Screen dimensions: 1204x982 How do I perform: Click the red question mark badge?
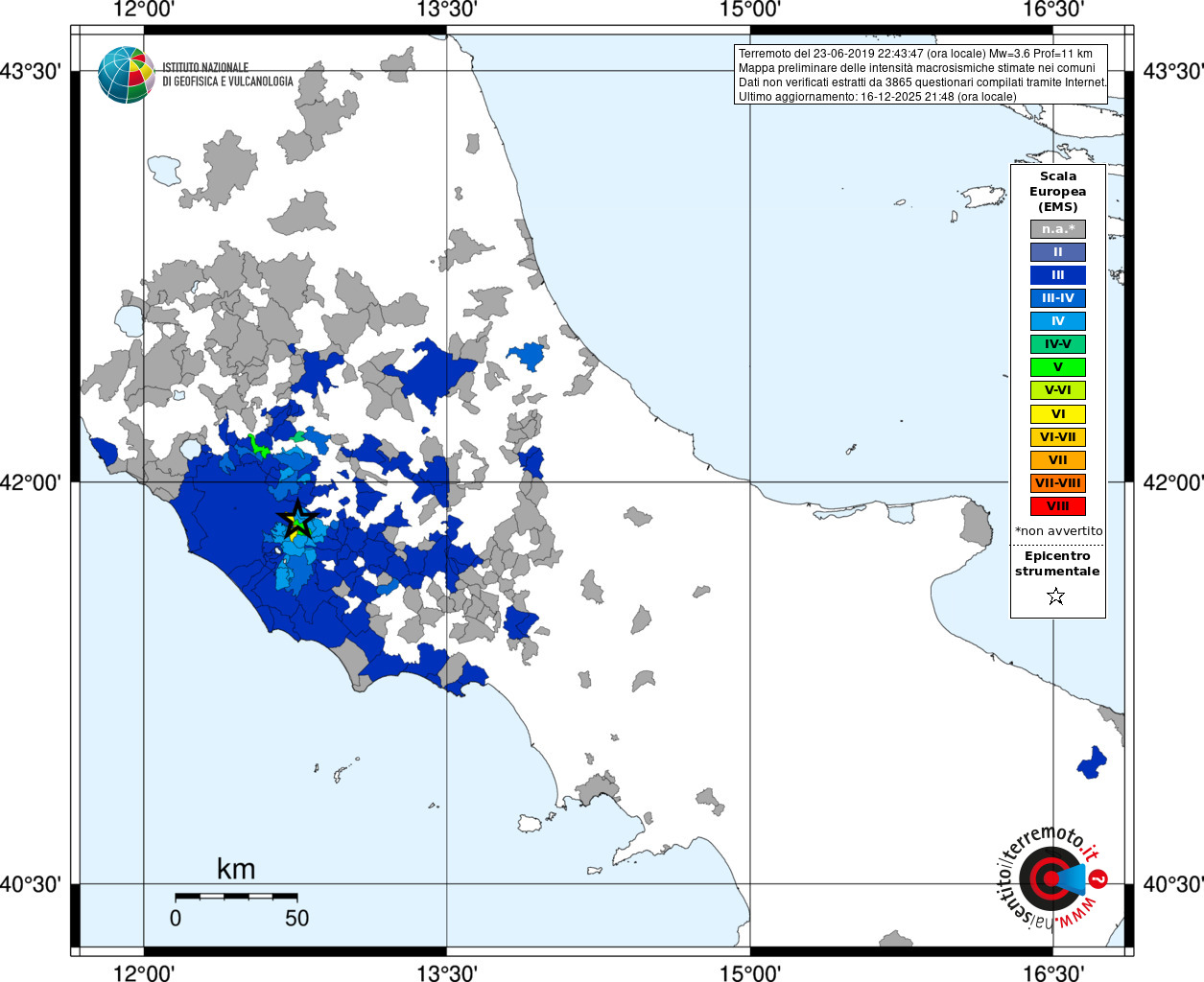[1098, 878]
